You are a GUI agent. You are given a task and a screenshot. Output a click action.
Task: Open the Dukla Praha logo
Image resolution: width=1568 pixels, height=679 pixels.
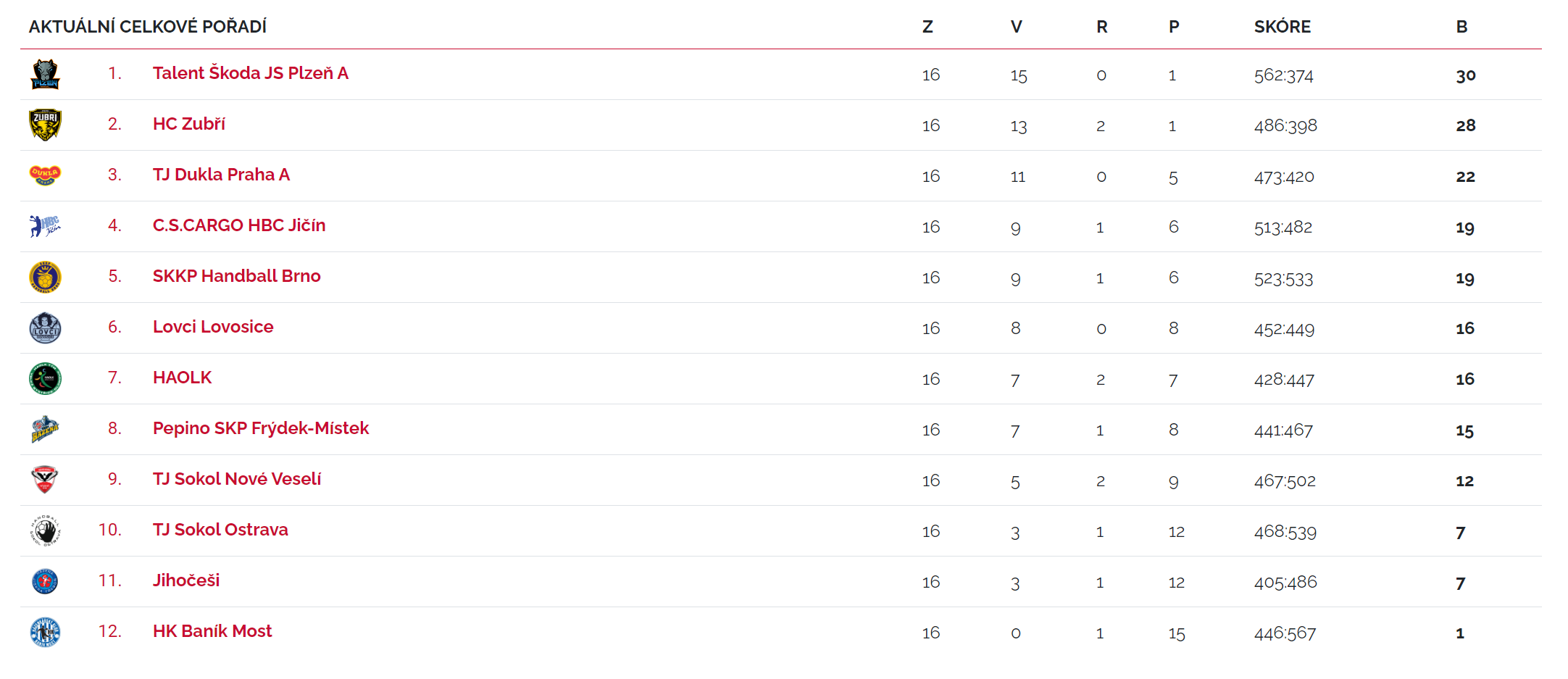coord(45,175)
